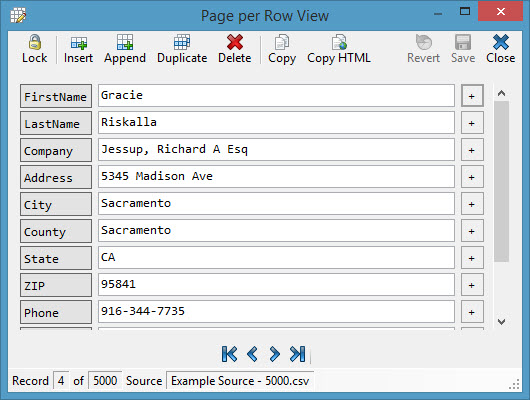
Task: Expand the Phone field with plus button
Action: click(472, 312)
